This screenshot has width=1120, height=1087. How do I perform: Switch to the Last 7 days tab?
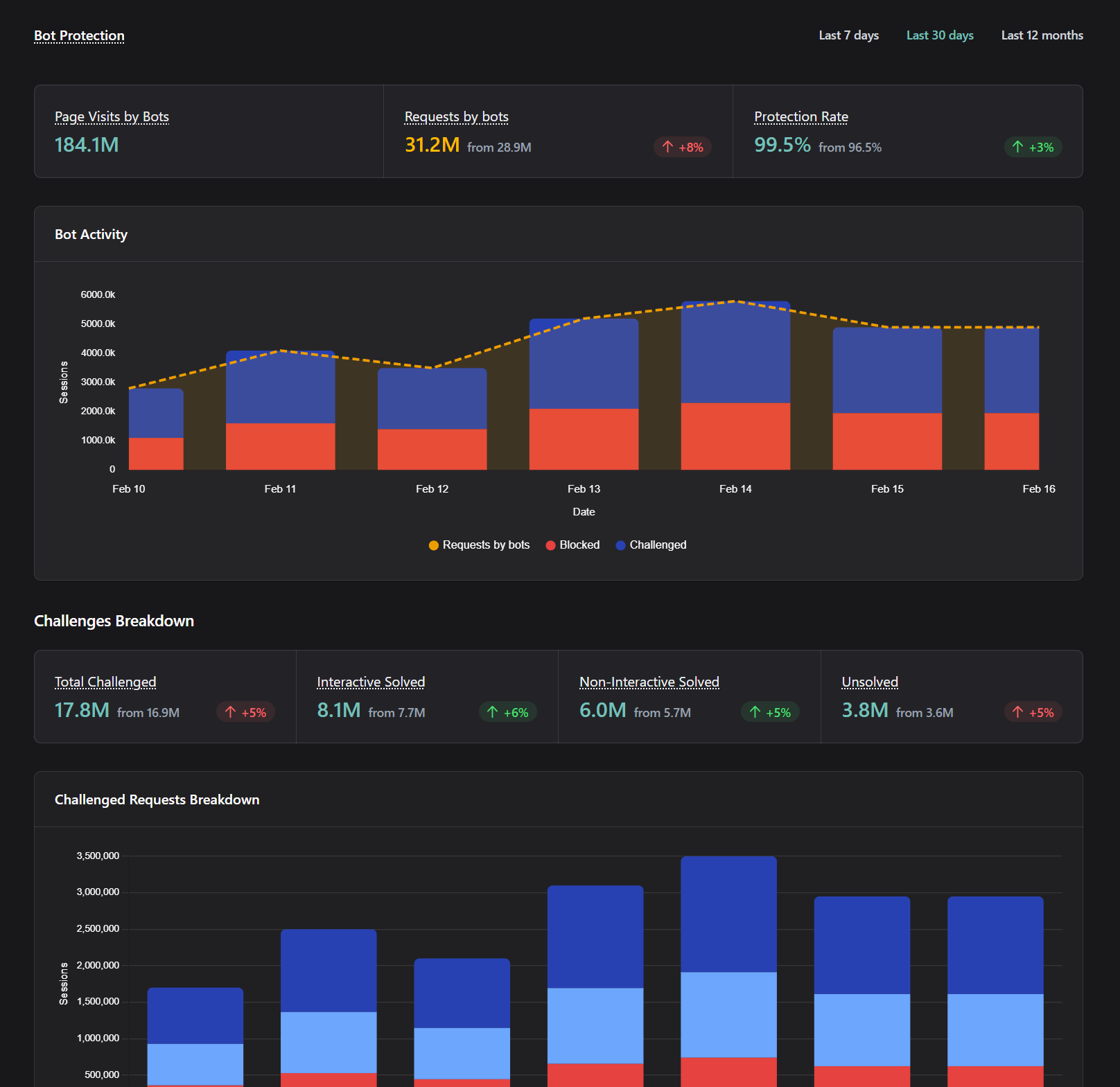pyautogui.click(x=848, y=35)
